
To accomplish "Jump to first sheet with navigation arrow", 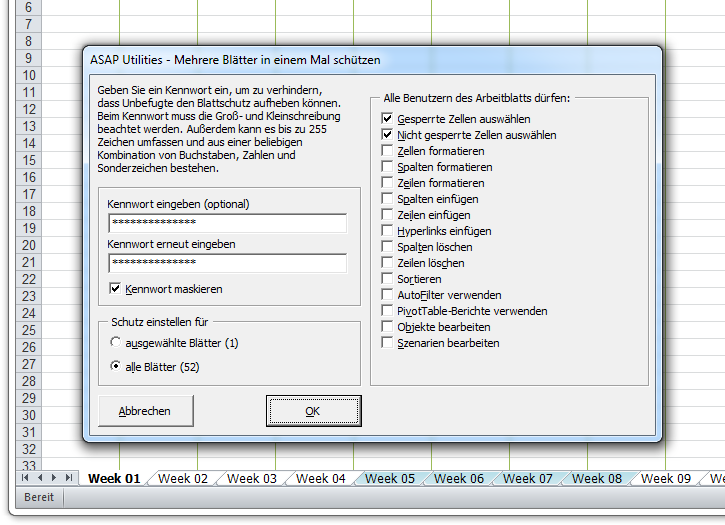I will tap(25, 477).
